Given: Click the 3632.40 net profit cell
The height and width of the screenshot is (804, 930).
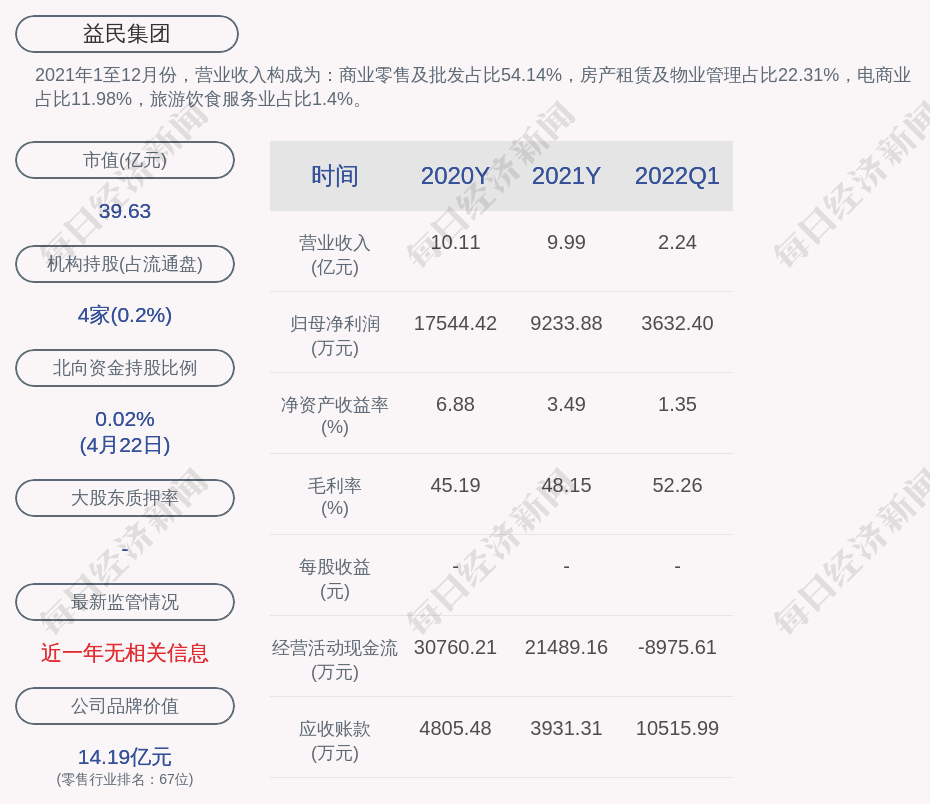Looking at the screenshot, I should point(677,324).
